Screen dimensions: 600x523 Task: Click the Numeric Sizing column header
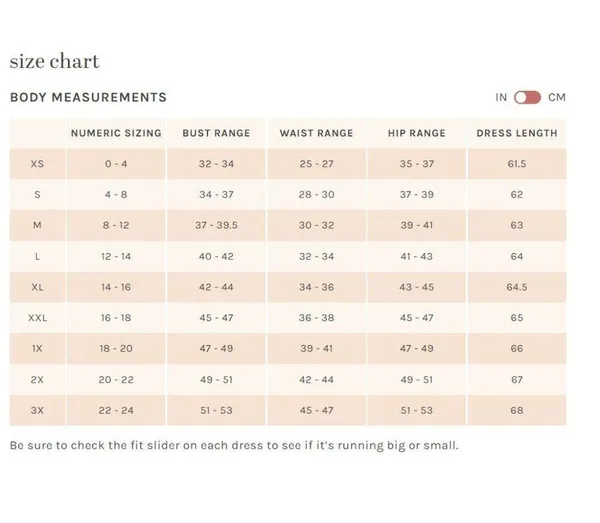pyautogui.click(x=116, y=133)
